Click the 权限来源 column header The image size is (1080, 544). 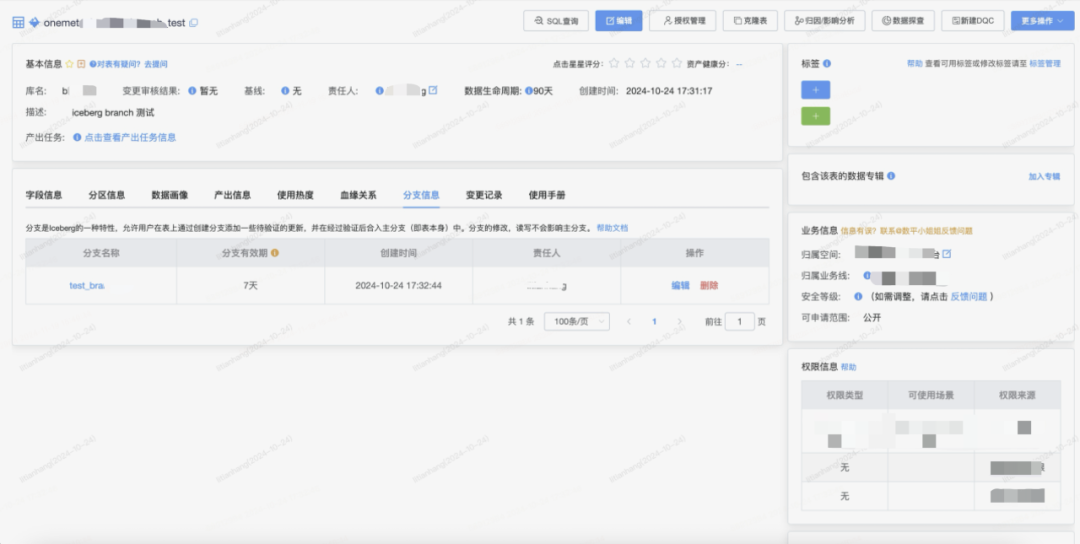click(x=1017, y=396)
